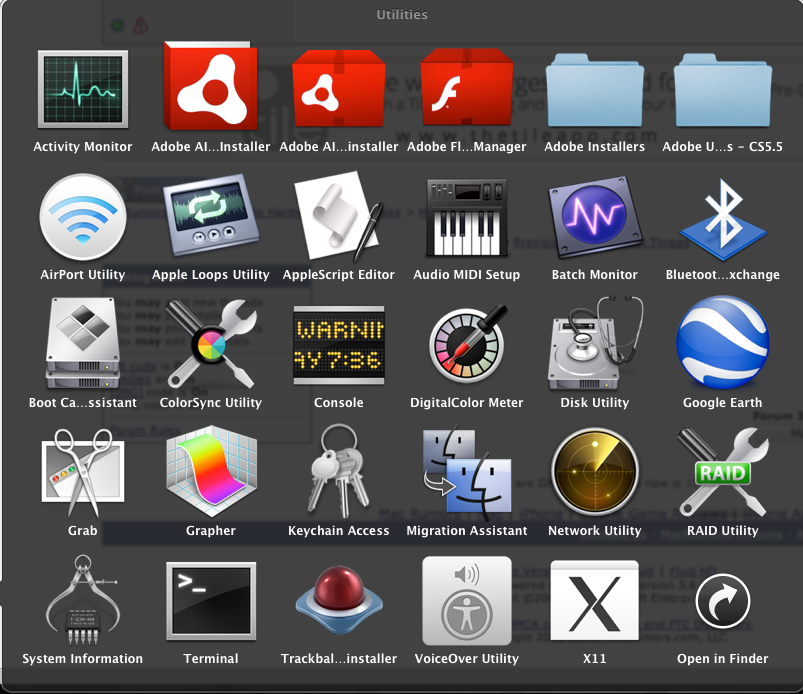This screenshot has height=694, width=803.
Task: Launch Batch Monitor
Action: (x=595, y=217)
